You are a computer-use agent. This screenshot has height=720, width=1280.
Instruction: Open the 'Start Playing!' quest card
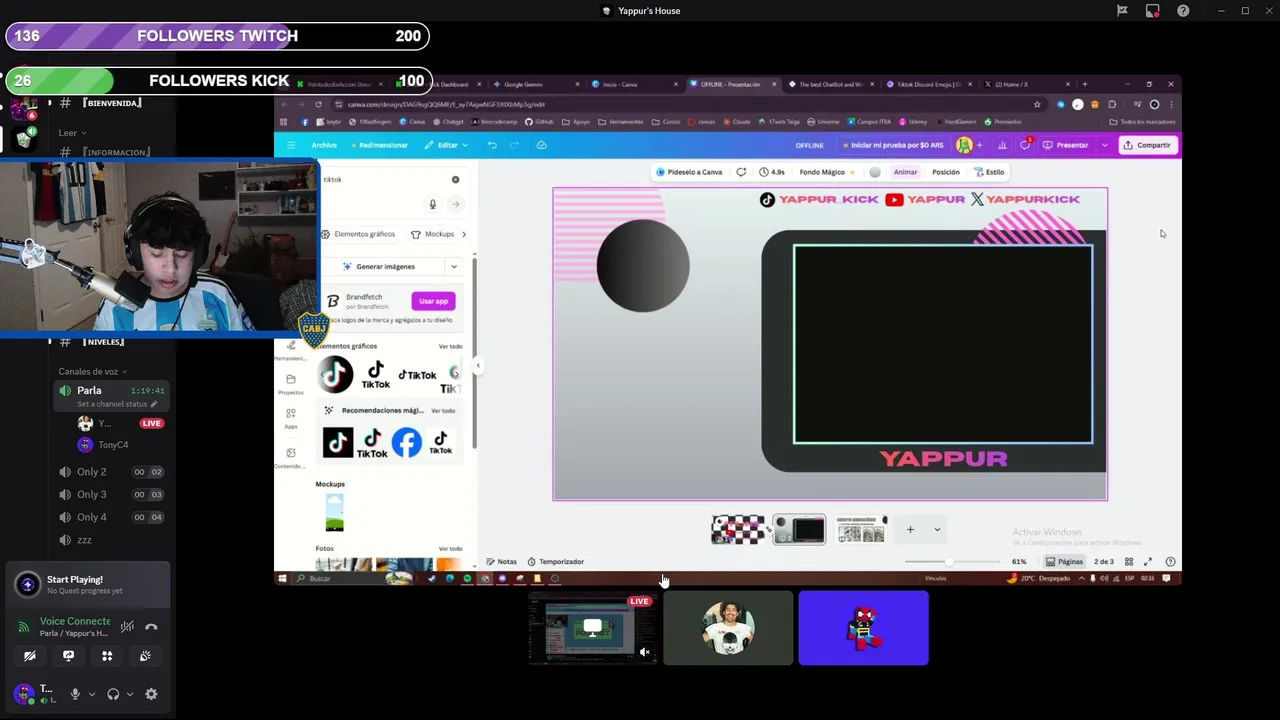pos(88,585)
